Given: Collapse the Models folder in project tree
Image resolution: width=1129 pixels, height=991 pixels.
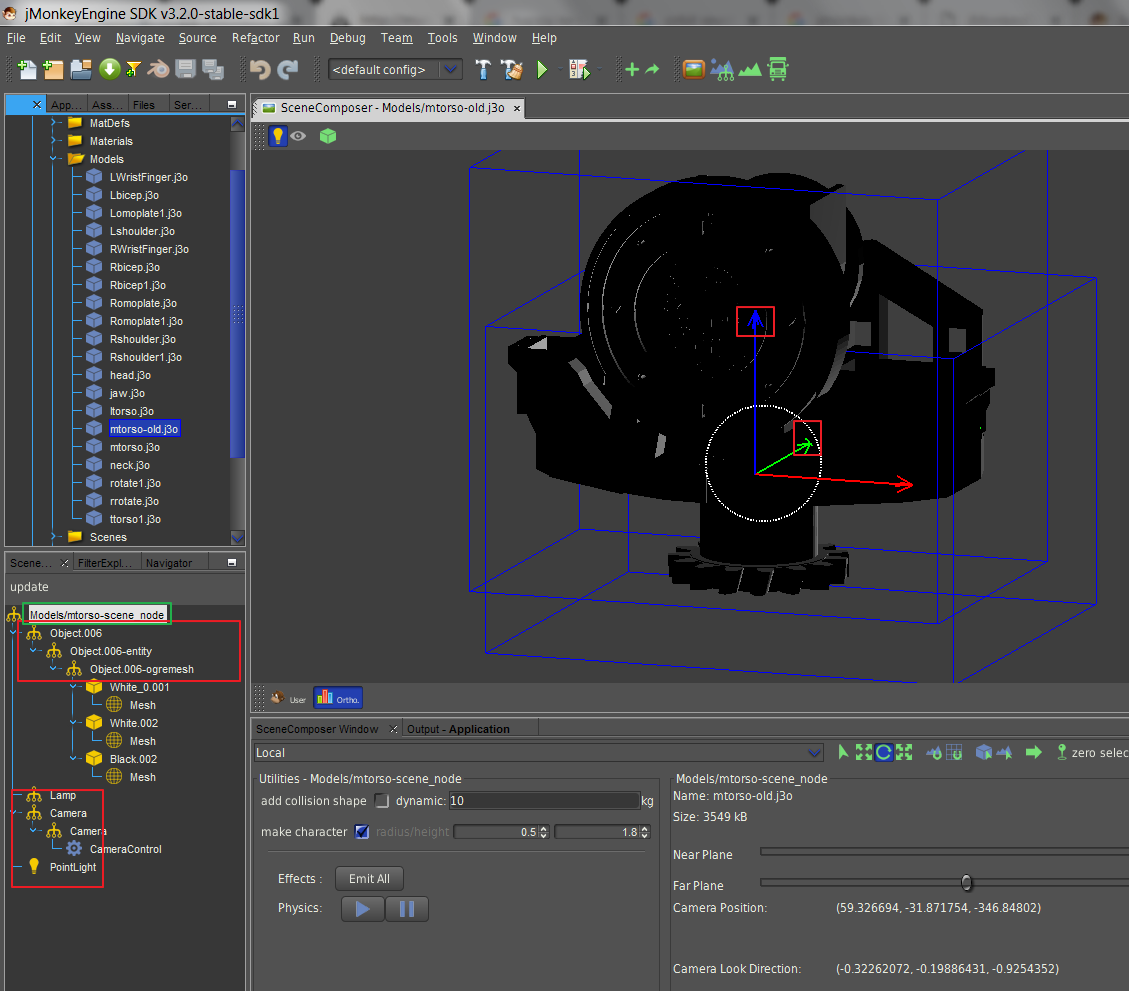Looking at the screenshot, I should click(x=53, y=159).
